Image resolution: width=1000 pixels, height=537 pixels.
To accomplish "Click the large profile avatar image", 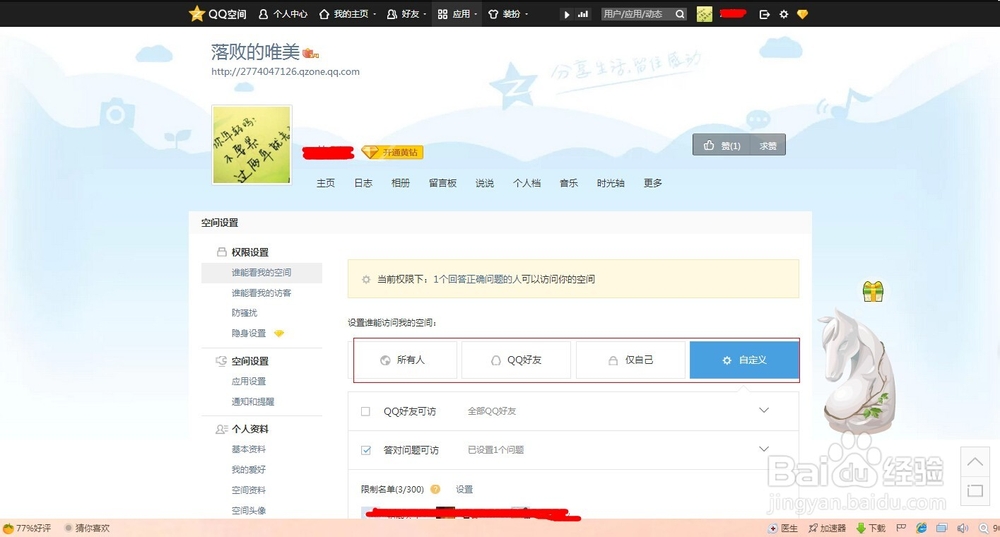I will 252,145.
